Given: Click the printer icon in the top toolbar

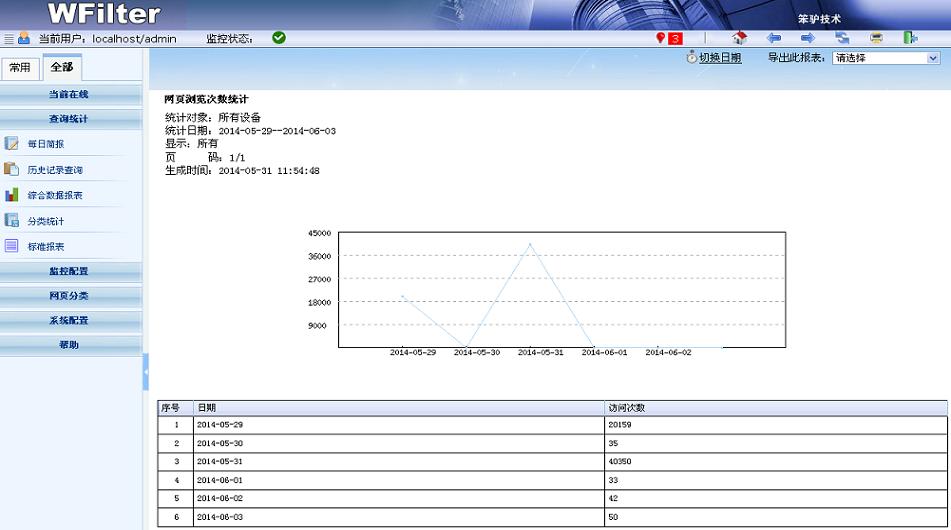Looking at the screenshot, I should pos(876,38).
